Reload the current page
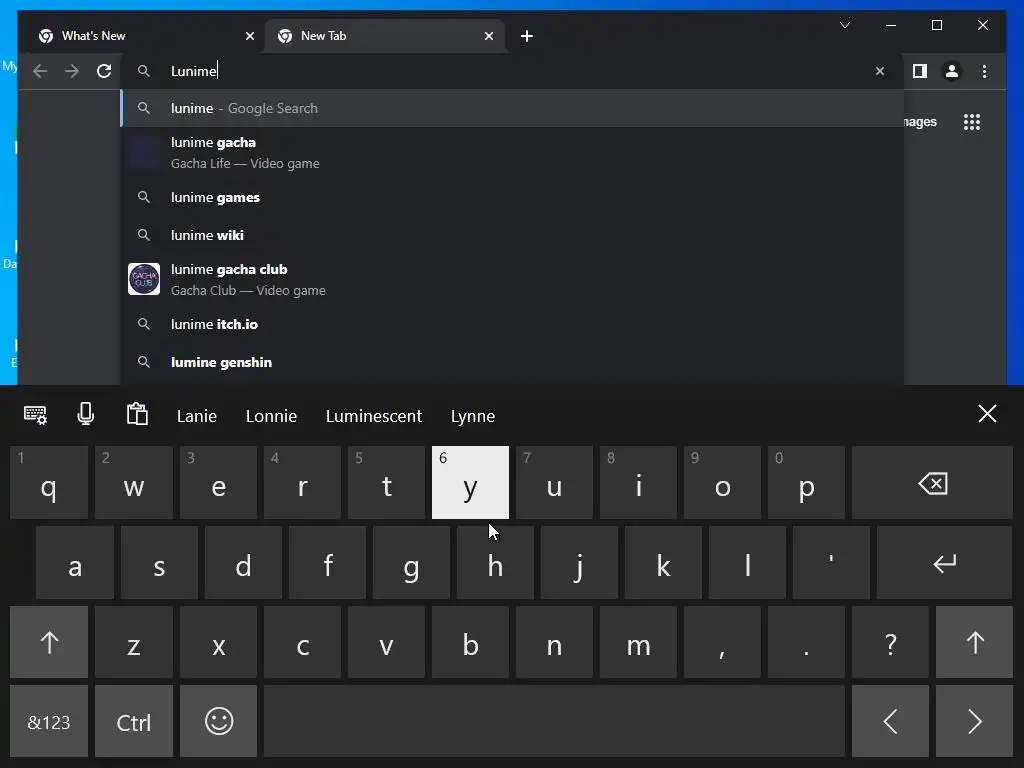The width and height of the screenshot is (1024, 768). click(104, 71)
